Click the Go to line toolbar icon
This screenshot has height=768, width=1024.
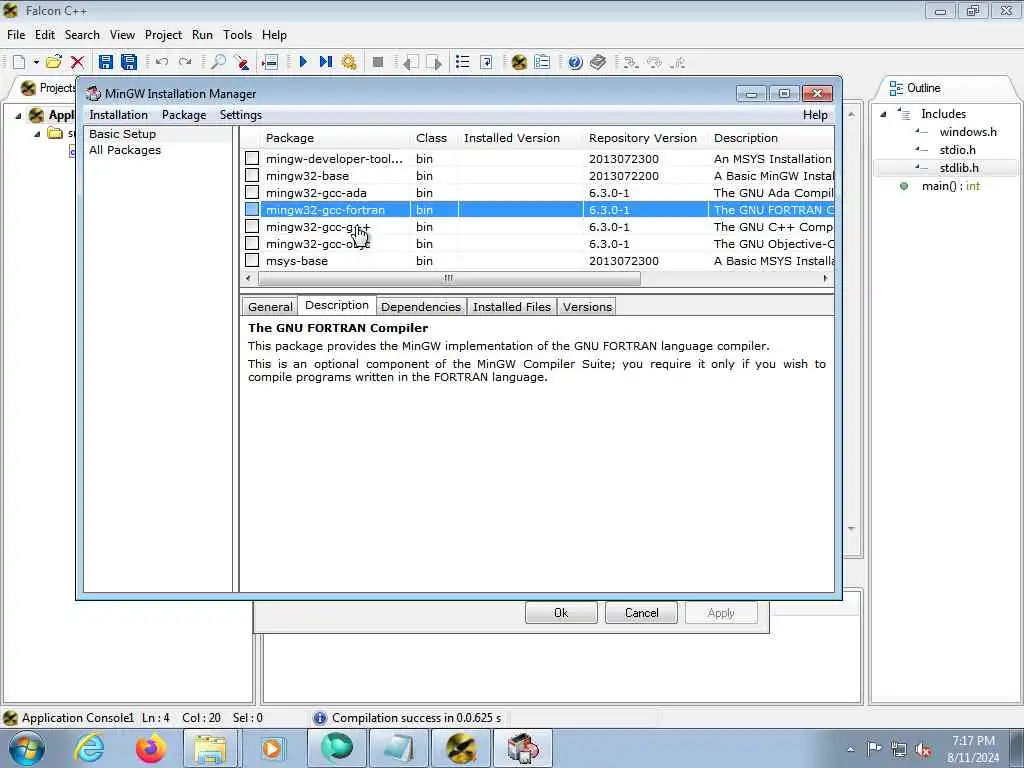point(270,62)
